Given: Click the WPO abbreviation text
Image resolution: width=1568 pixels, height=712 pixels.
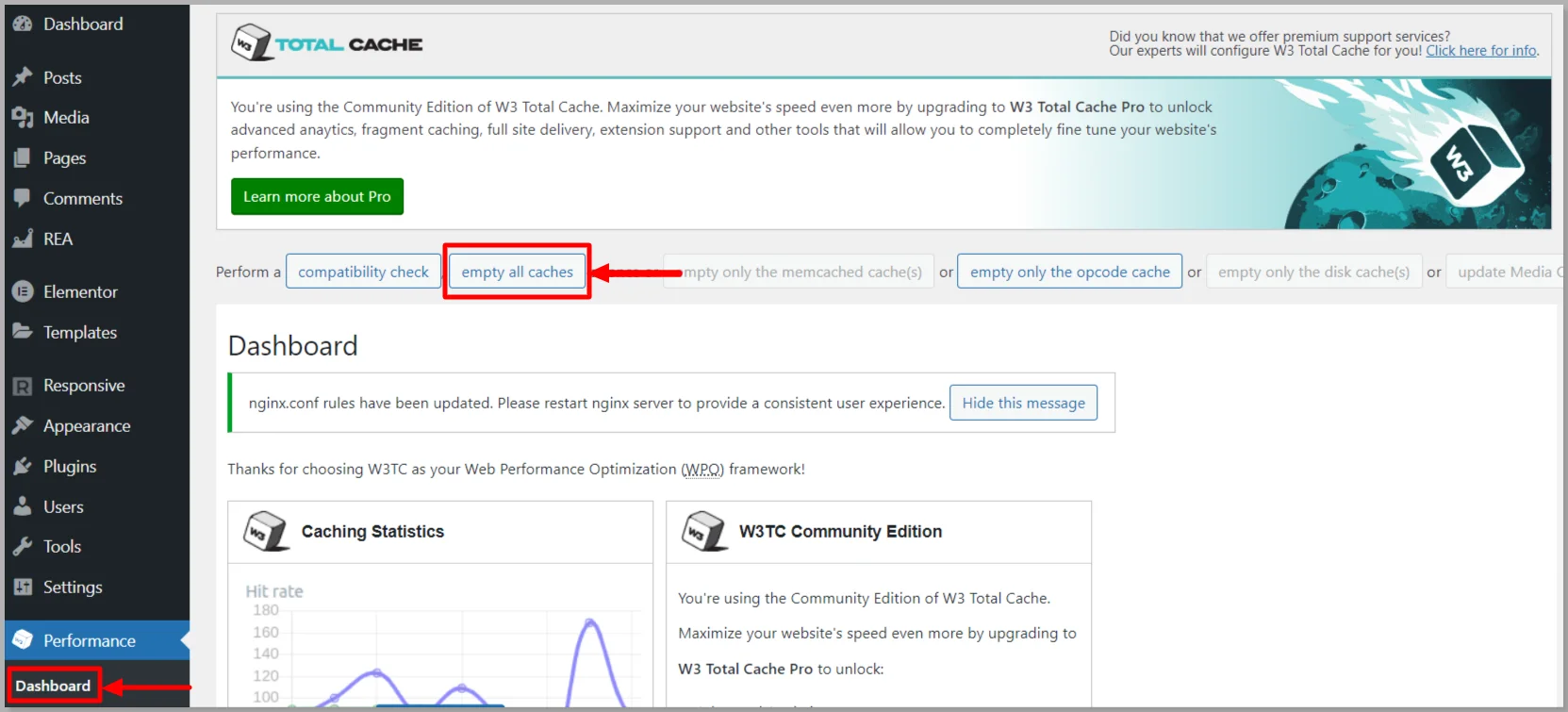Looking at the screenshot, I should pyautogui.click(x=702, y=469).
